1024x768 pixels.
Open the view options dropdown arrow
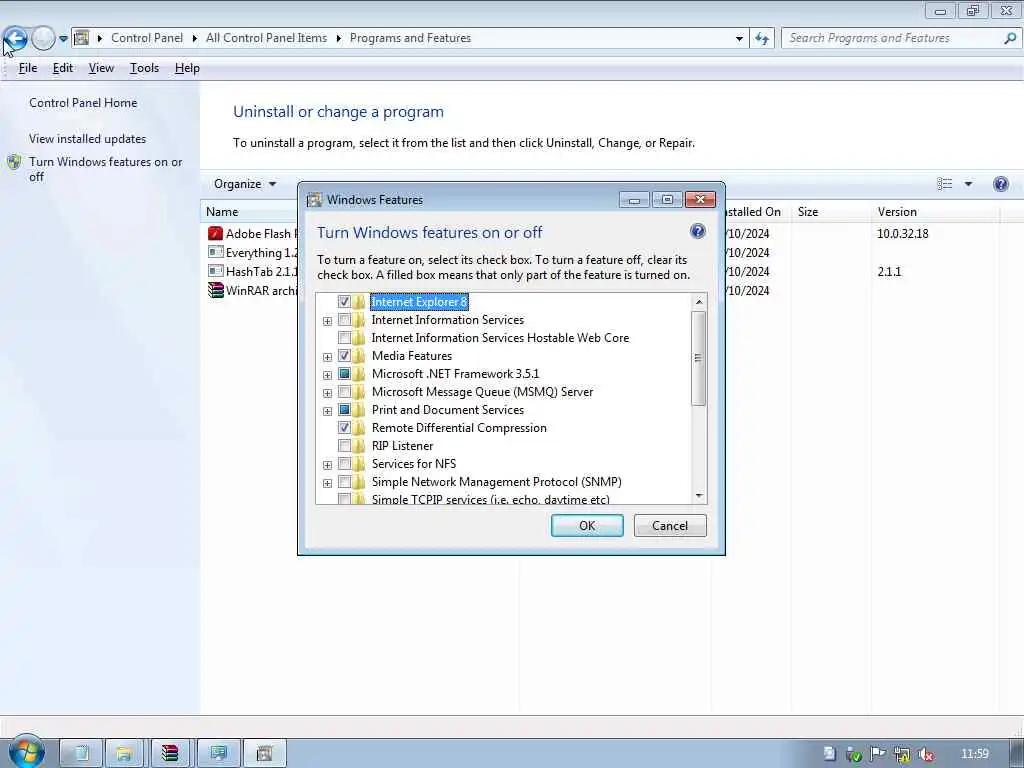click(968, 184)
